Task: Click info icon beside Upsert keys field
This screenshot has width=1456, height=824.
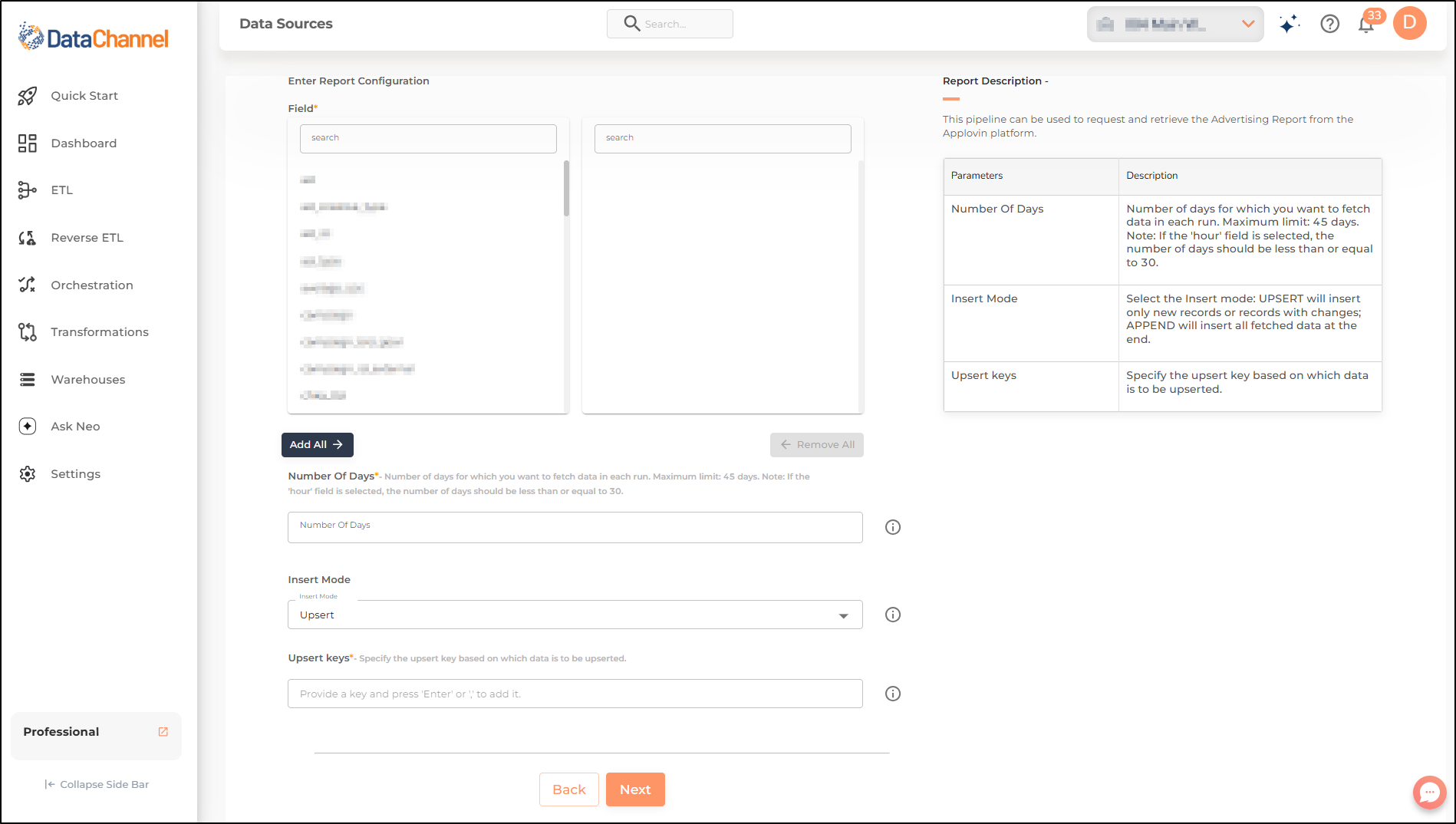Action: (x=892, y=694)
